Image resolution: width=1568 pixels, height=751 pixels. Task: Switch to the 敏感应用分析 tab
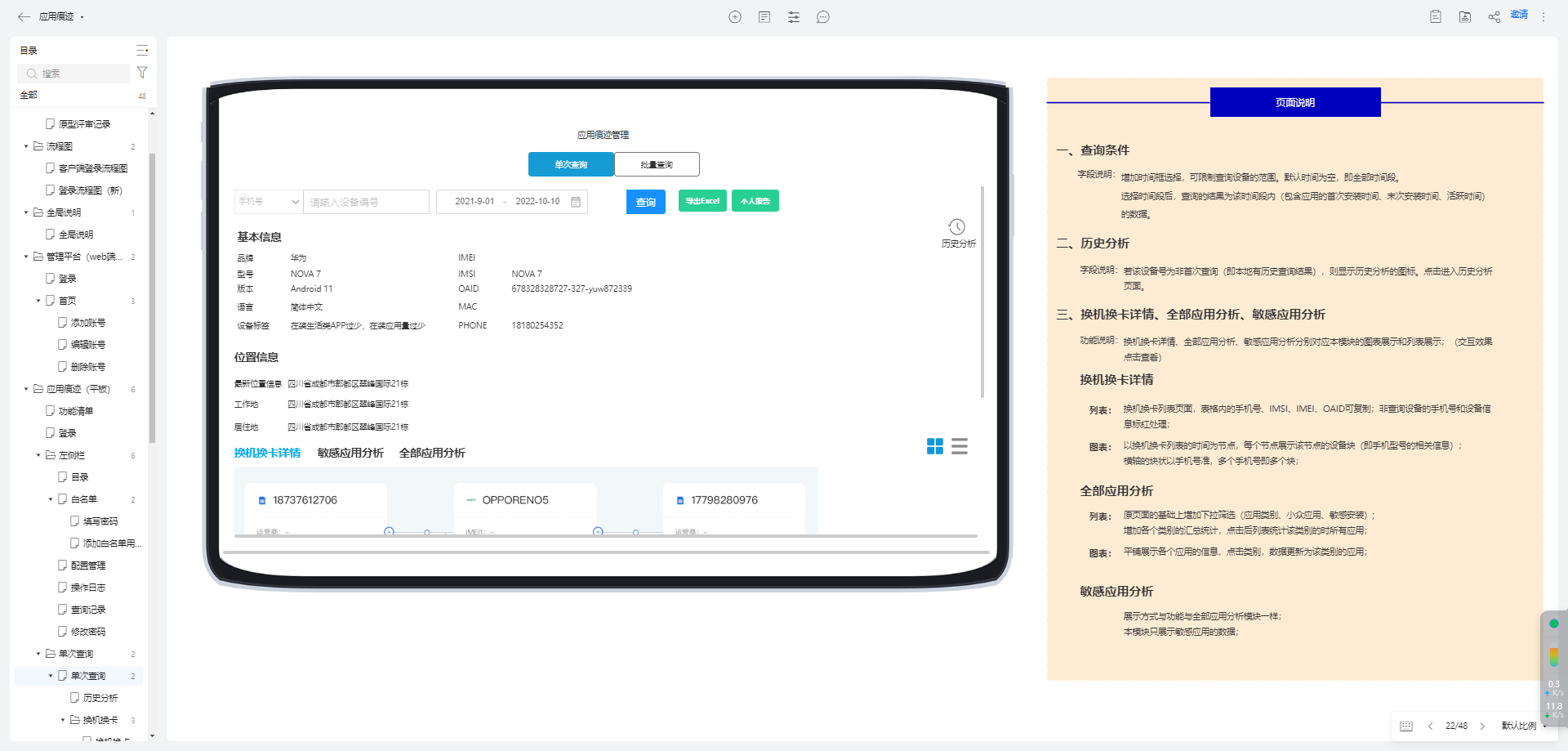click(x=350, y=453)
